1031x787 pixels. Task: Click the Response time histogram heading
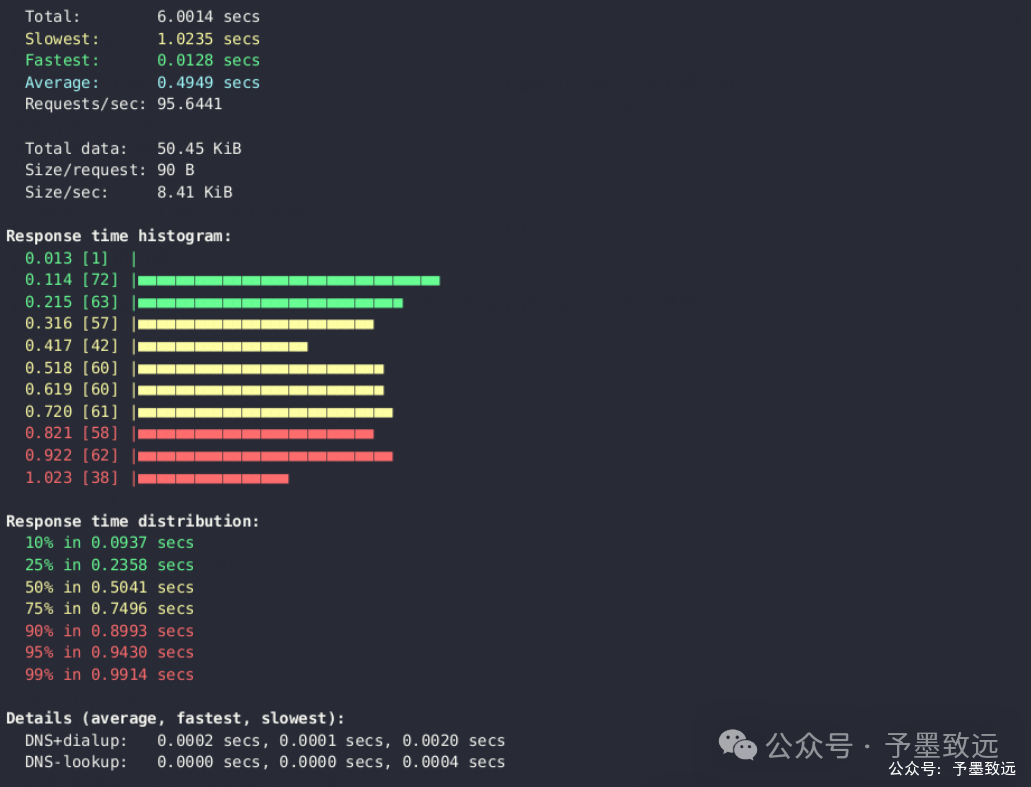(119, 236)
